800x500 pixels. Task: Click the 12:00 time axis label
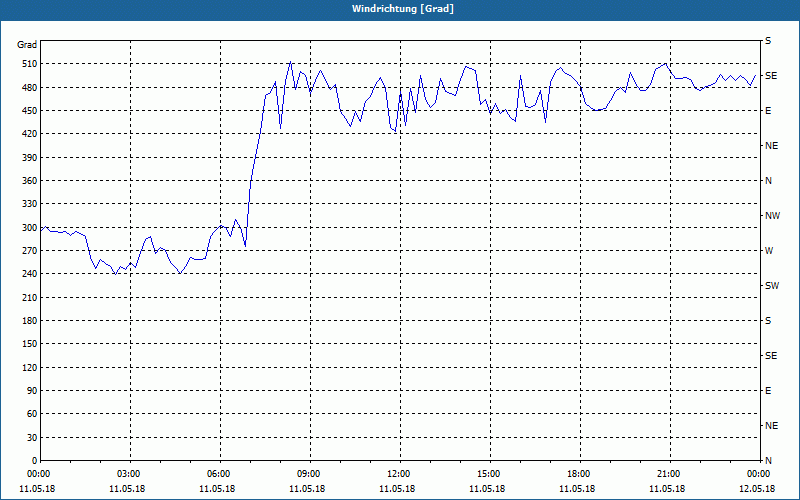399,473
